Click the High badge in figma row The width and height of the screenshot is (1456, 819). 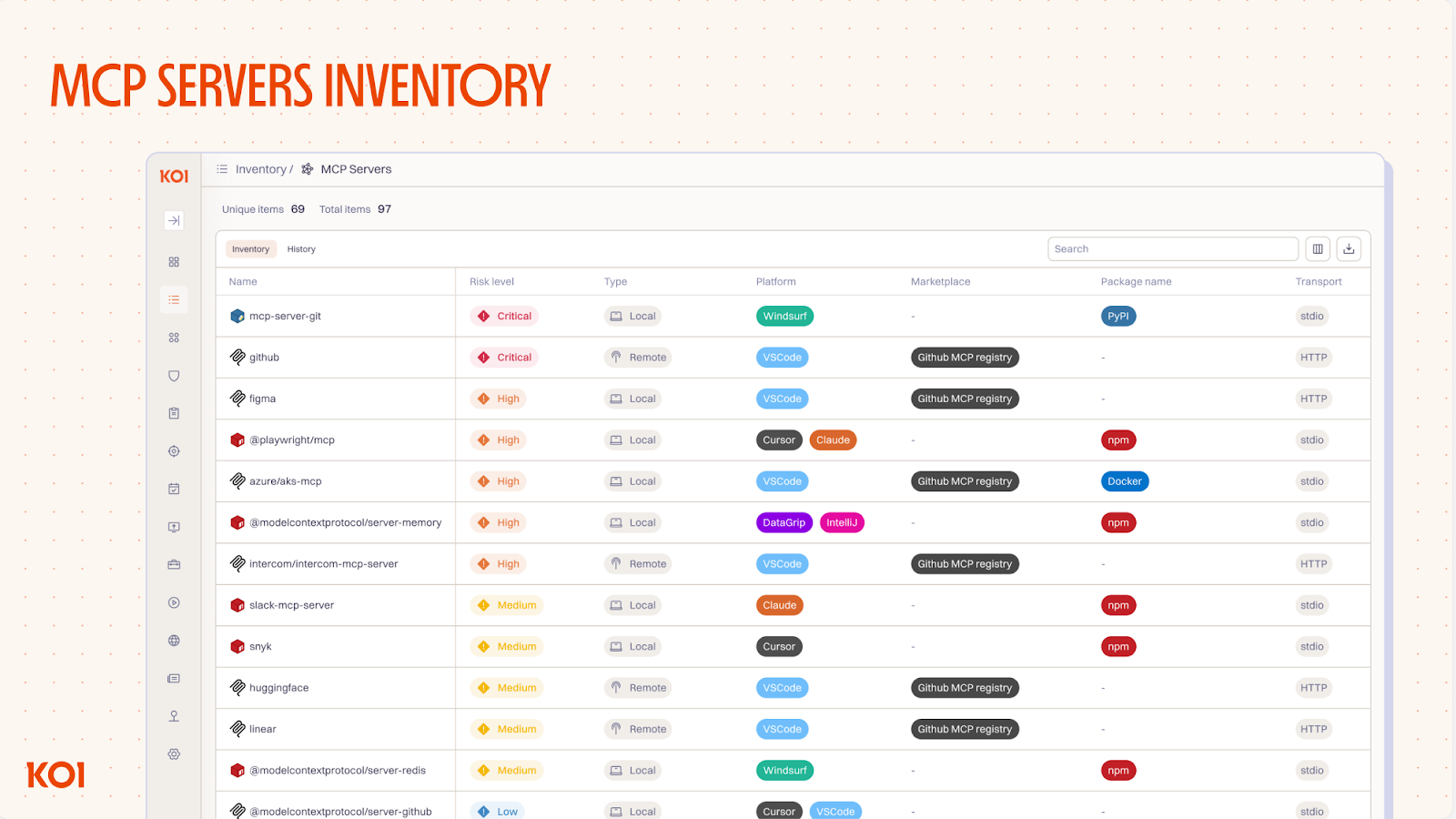(498, 399)
